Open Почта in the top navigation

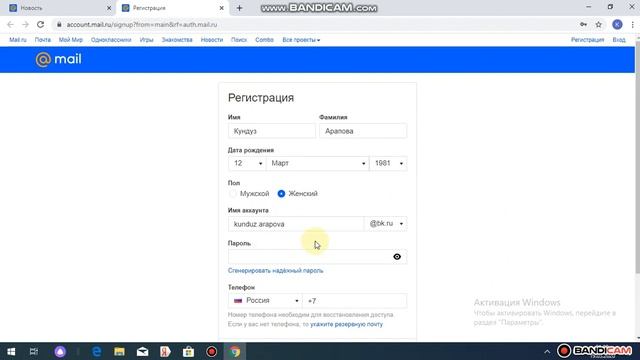pyautogui.click(x=43, y=40)
